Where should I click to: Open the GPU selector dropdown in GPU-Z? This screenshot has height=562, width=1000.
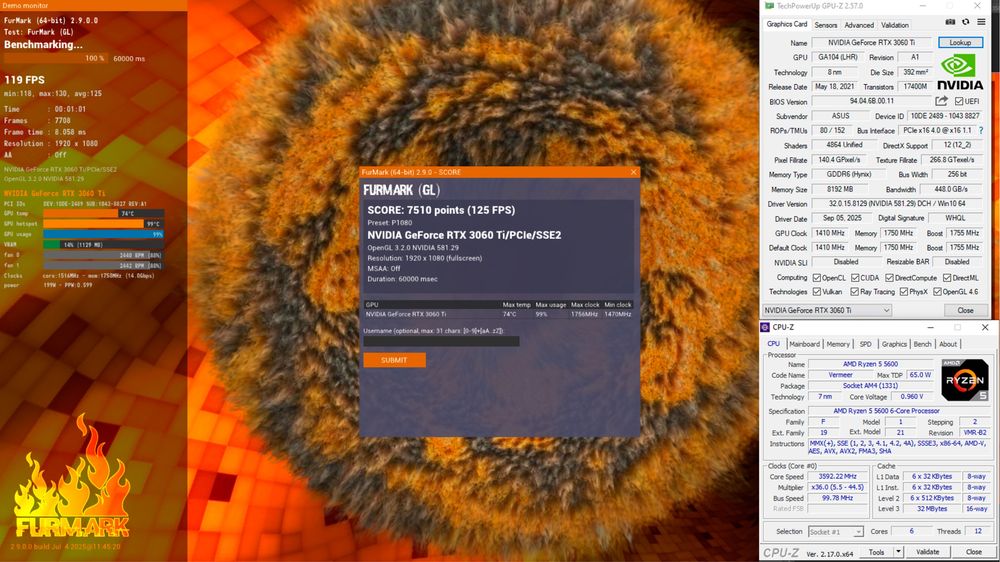[x=827, y=311]
